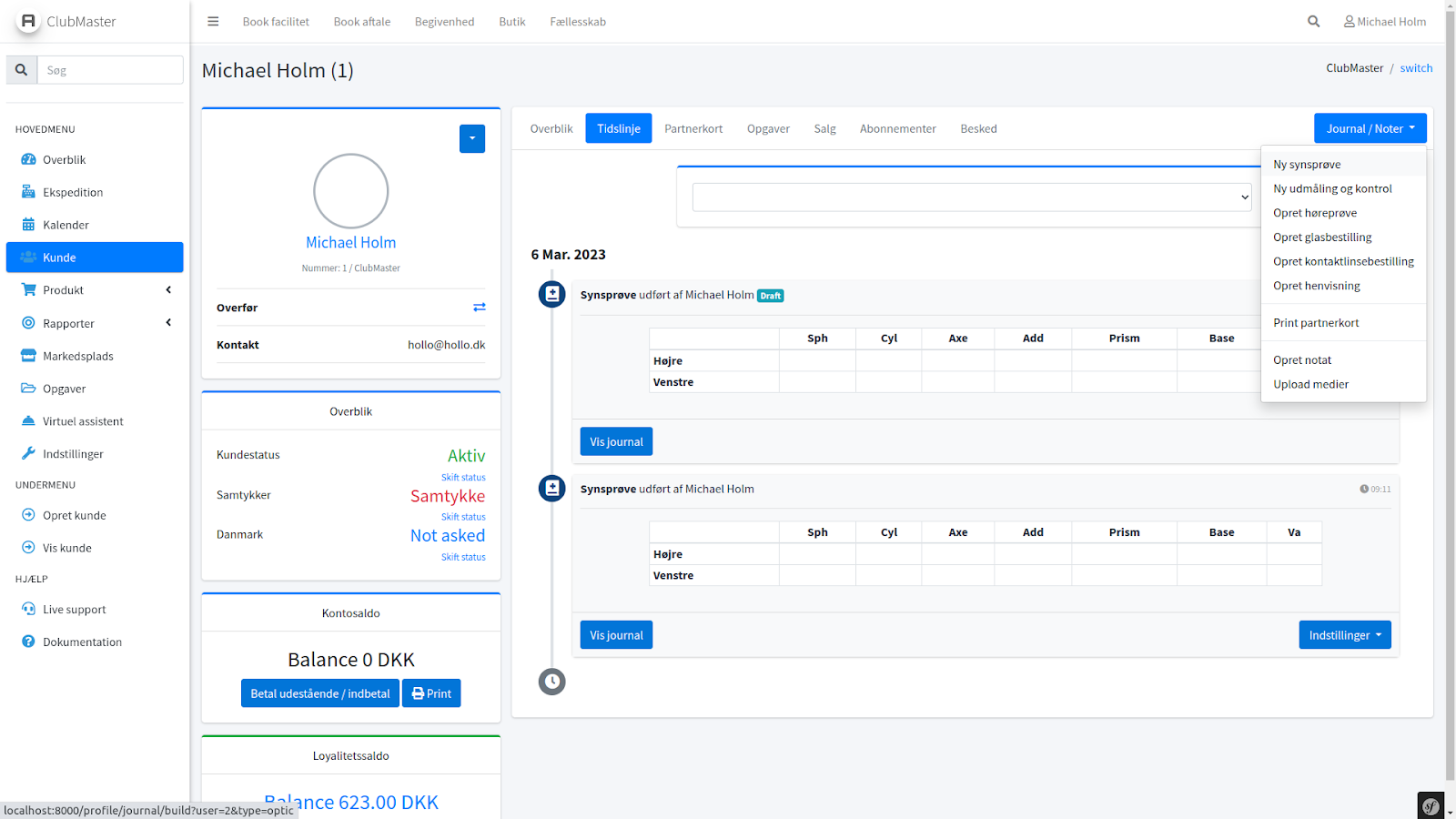
Task: Open the Indstillinger dropdown in journal entry
Action: point(1344,635)
